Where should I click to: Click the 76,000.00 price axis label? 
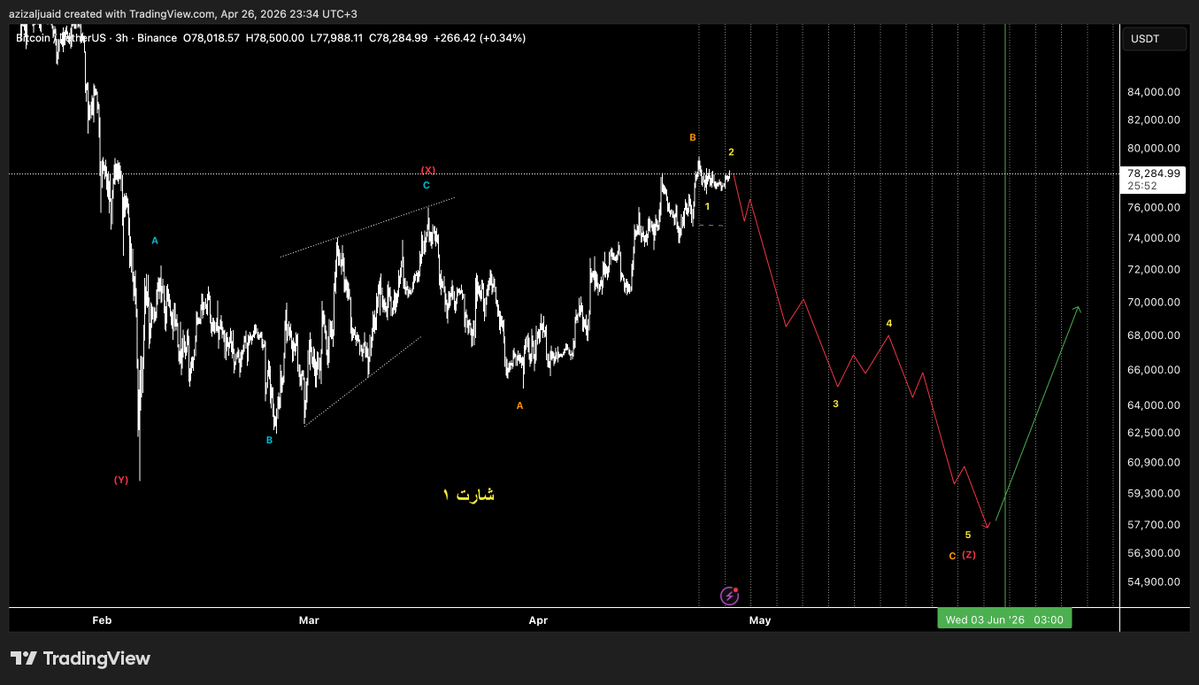point(1153,207)
